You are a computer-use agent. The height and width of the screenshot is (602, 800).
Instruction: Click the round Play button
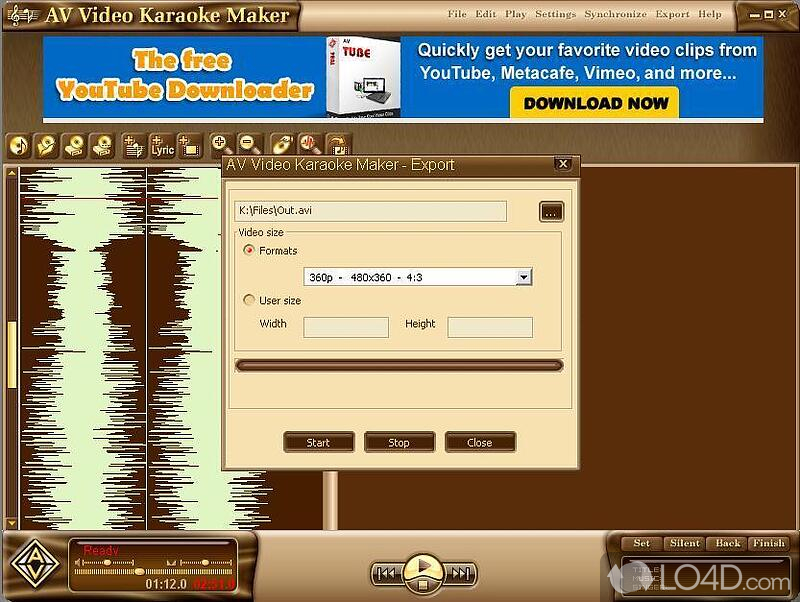423,565
